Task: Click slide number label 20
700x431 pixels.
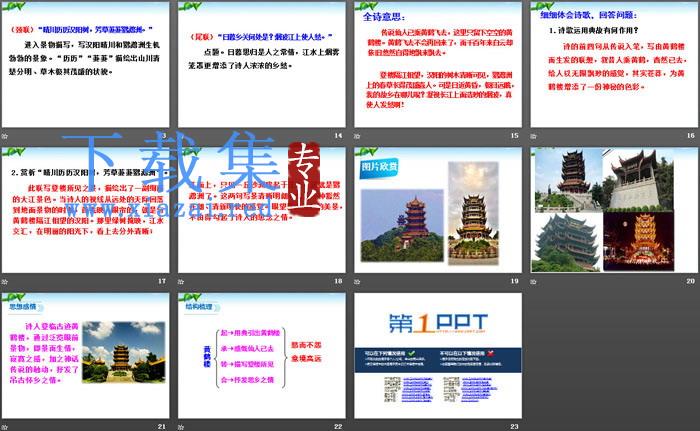Action: pos(691,281)
